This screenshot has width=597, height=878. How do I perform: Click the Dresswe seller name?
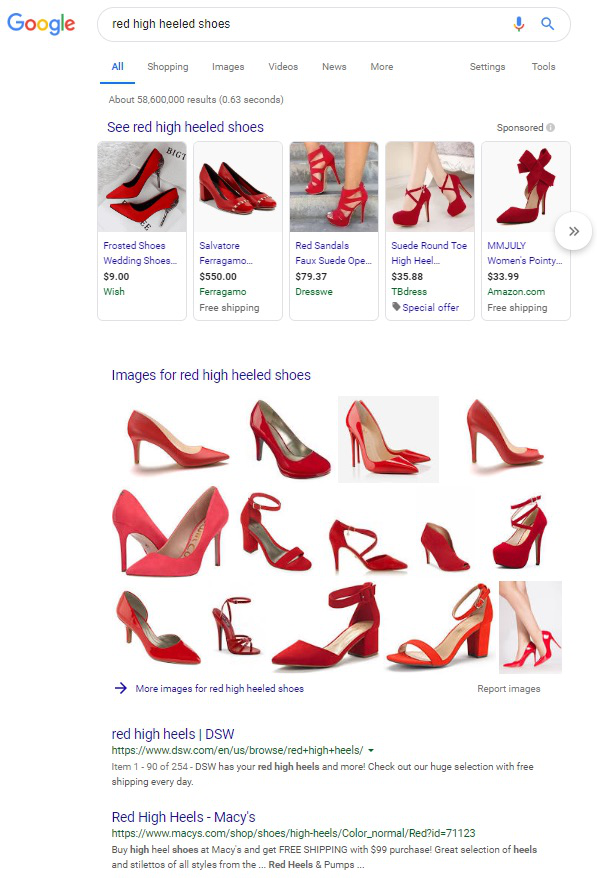314,292
